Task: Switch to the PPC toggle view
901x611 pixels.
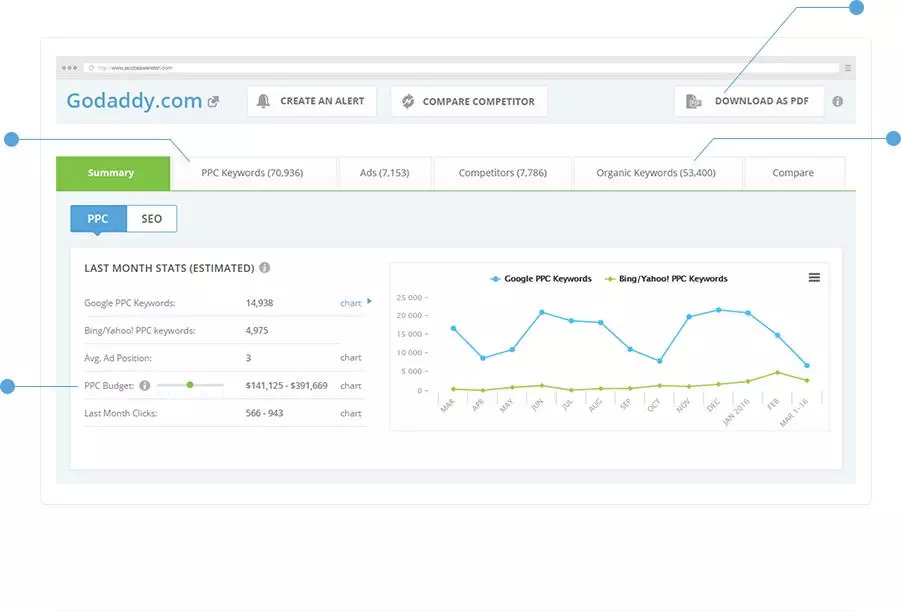Action: (98, 219)
